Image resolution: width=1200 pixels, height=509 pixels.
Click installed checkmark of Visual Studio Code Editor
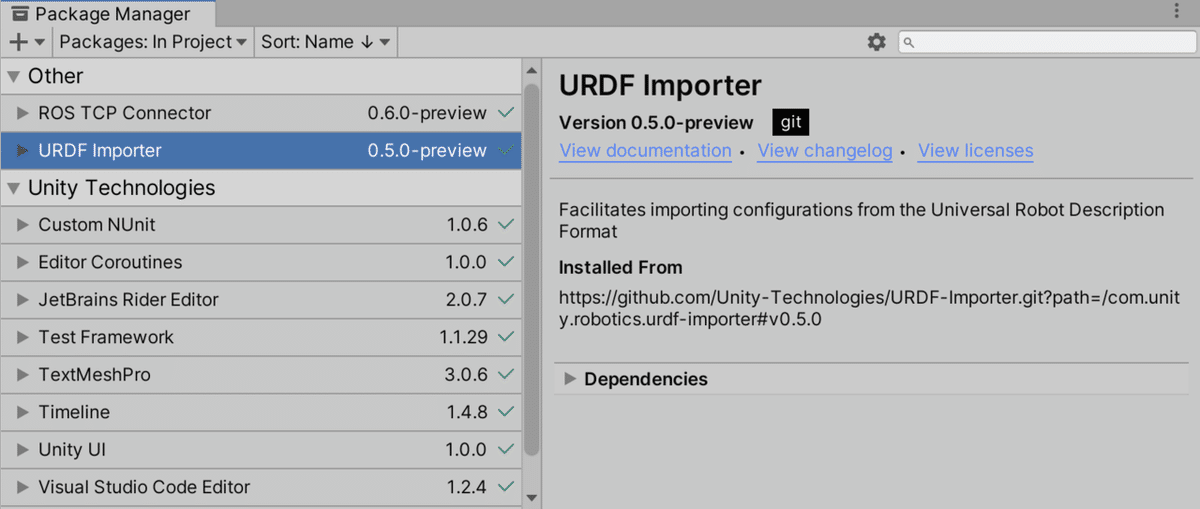tap(506, 487)
